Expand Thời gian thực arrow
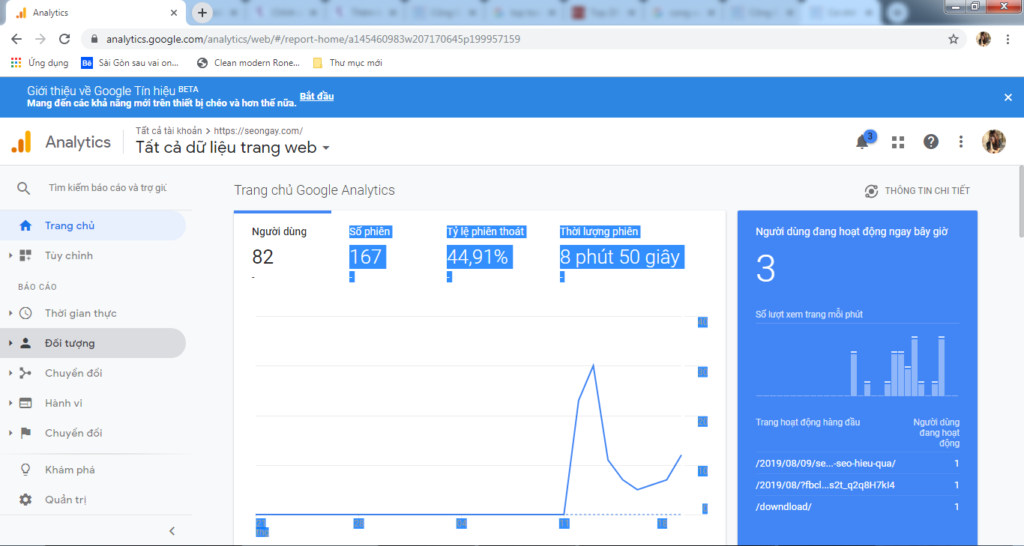Viewport: 1024px width, 546px height. pyautogui.click(x=10, y=313)
